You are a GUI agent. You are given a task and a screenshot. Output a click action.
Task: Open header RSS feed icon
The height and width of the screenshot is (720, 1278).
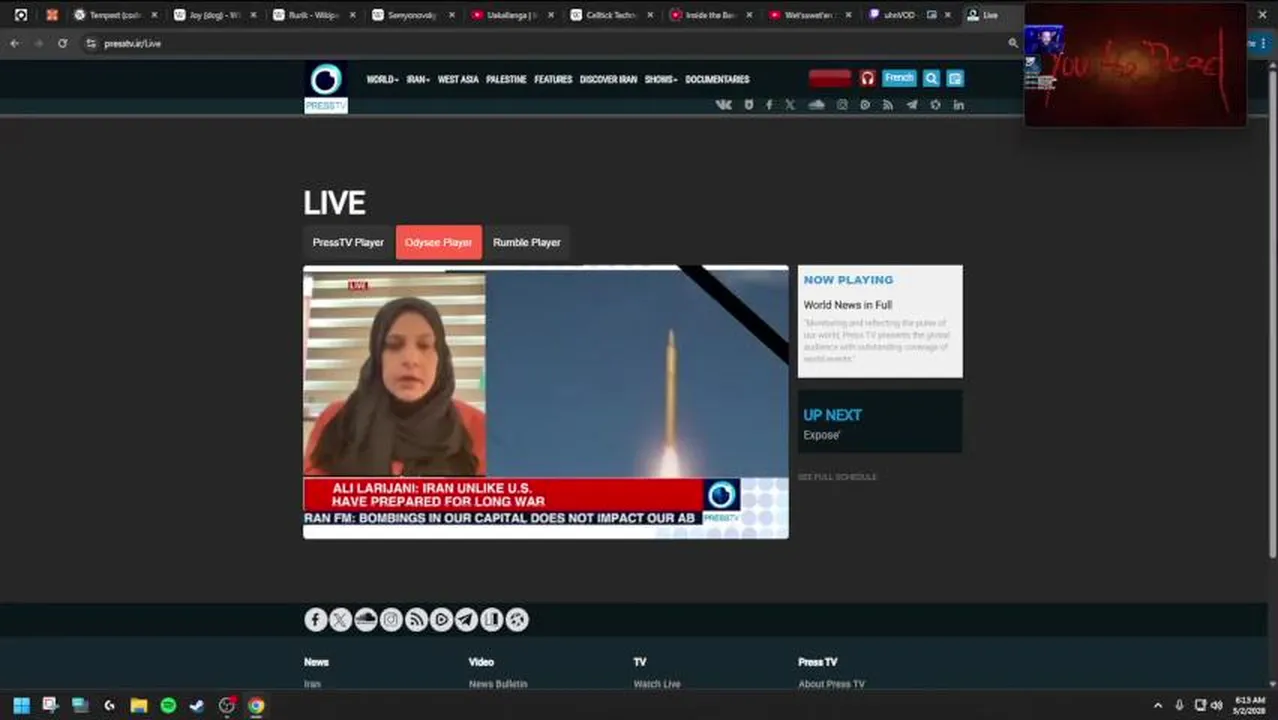point(887,105)
